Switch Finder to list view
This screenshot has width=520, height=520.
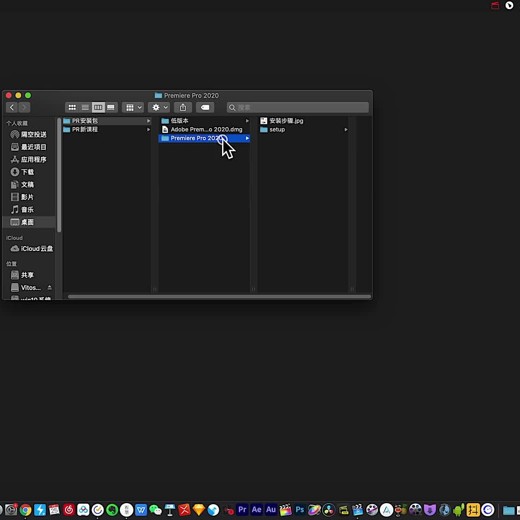[x=85, y=107]
